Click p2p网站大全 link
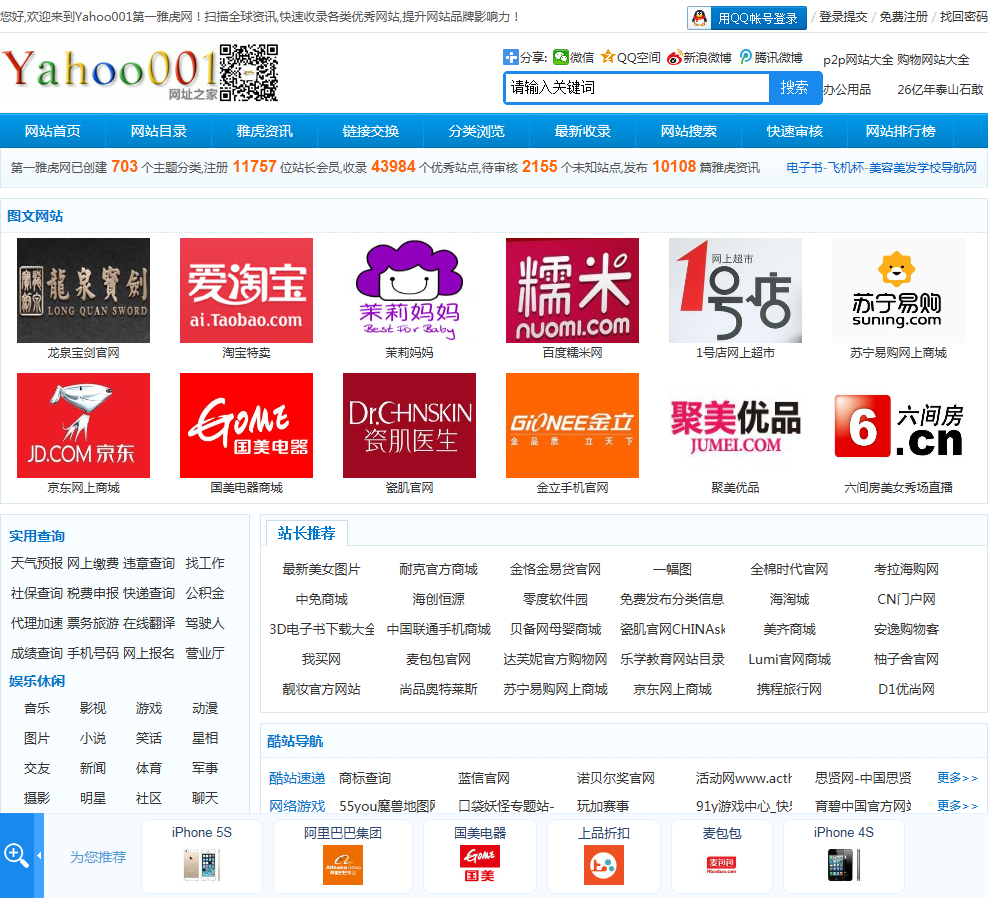This screenshot has height=898, width=988. [858, 60]
